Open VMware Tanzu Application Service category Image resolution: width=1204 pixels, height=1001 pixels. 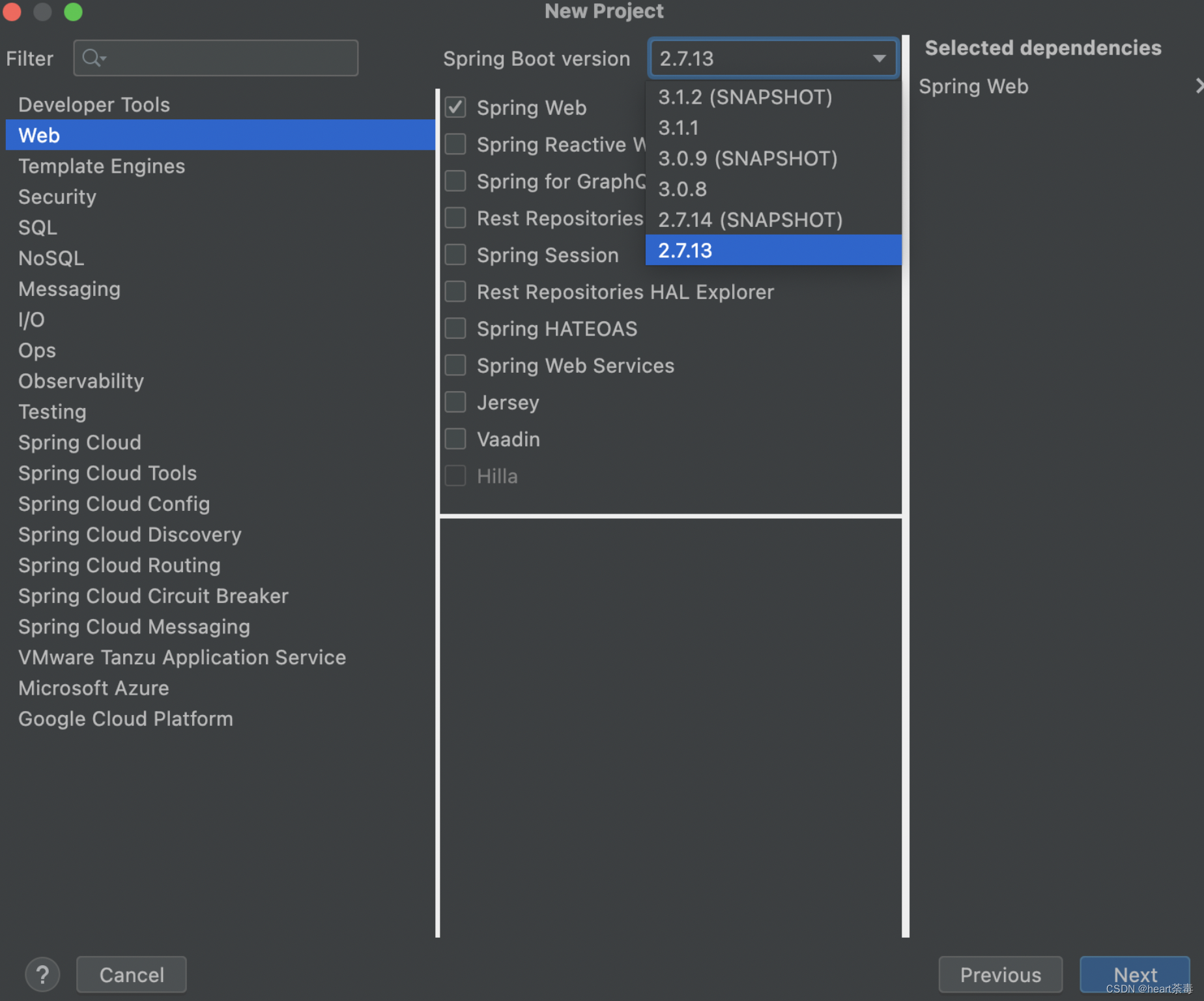pyautogui.click(x=220, y=657)
